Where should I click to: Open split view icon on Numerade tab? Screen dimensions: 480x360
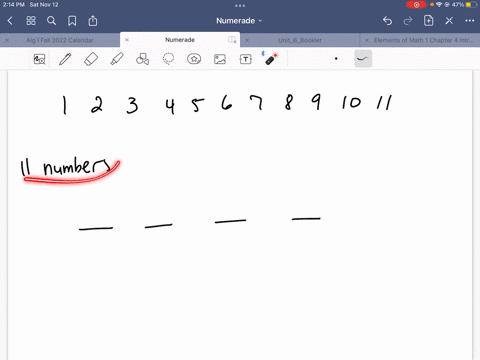(232, 40)
